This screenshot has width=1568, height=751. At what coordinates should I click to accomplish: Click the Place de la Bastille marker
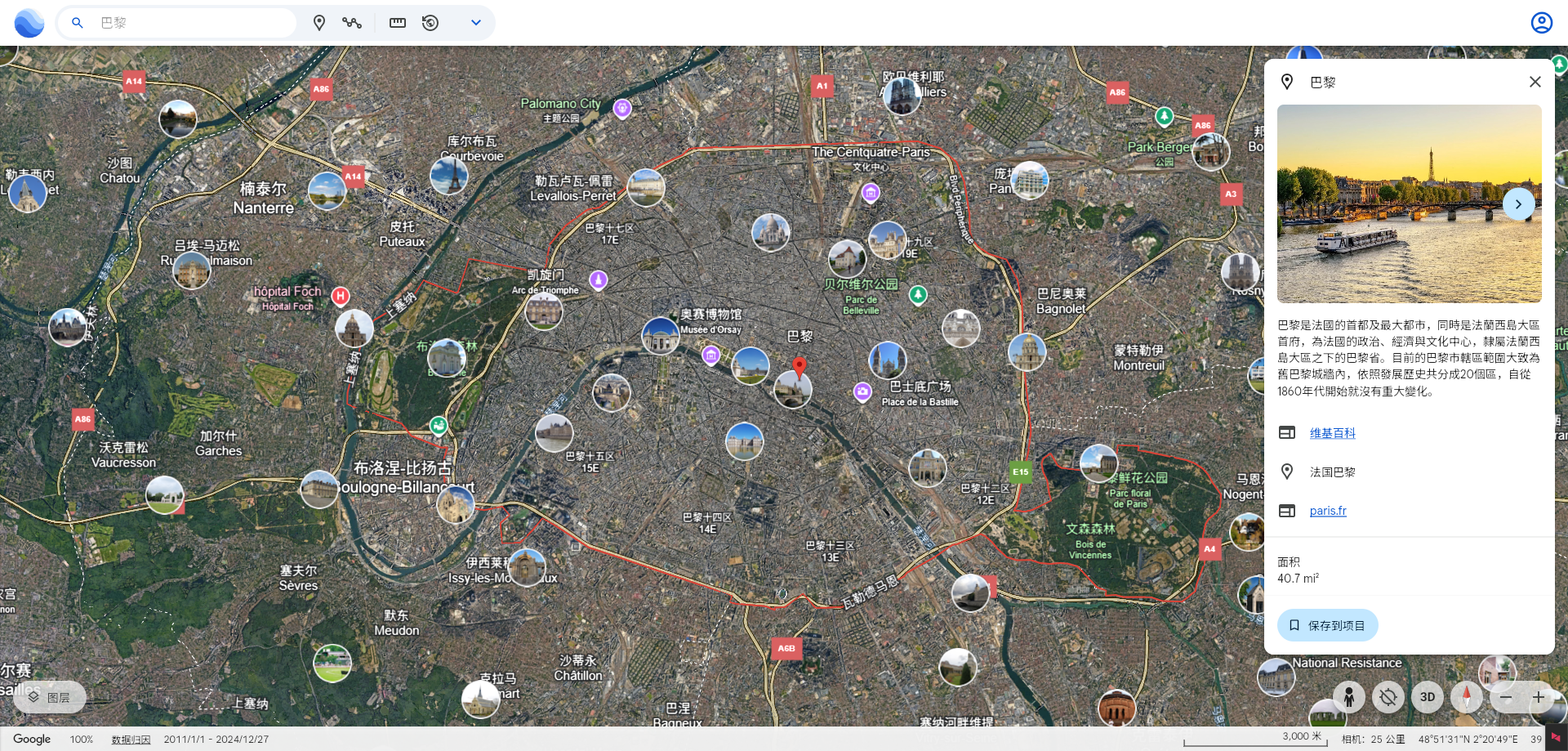pos(862,392)
